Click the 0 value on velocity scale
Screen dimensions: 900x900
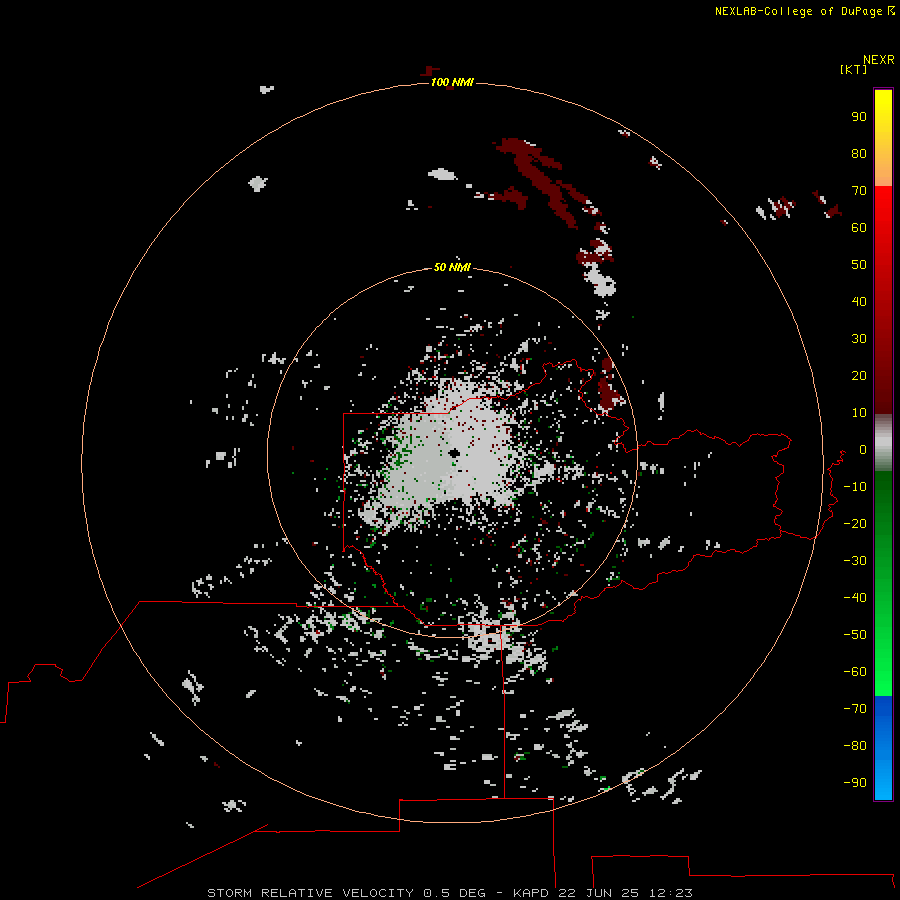[863, 449]
